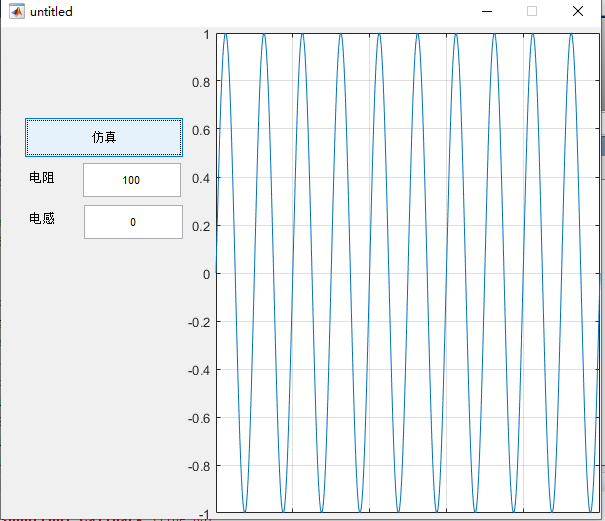Click the 0.6 y-axis tick label
Image resolution: width=605 pixels, height=521 pixels.
(x=201, y=130)
